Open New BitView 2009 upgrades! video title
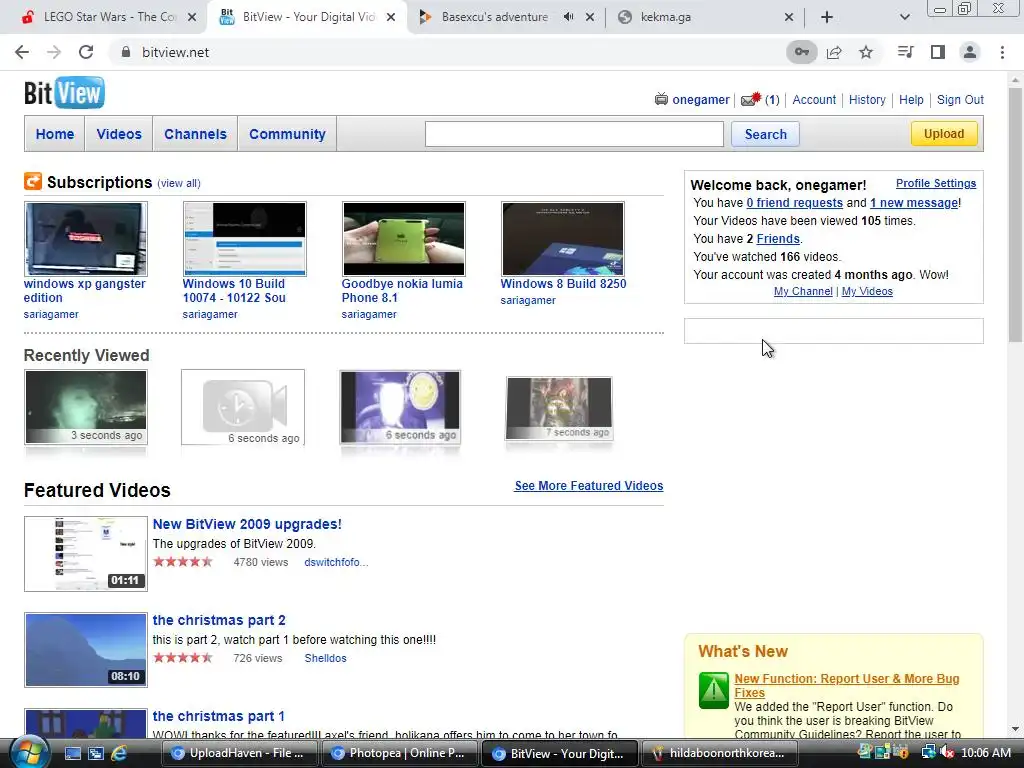1024x768 pixels. [x=247, y=524]
